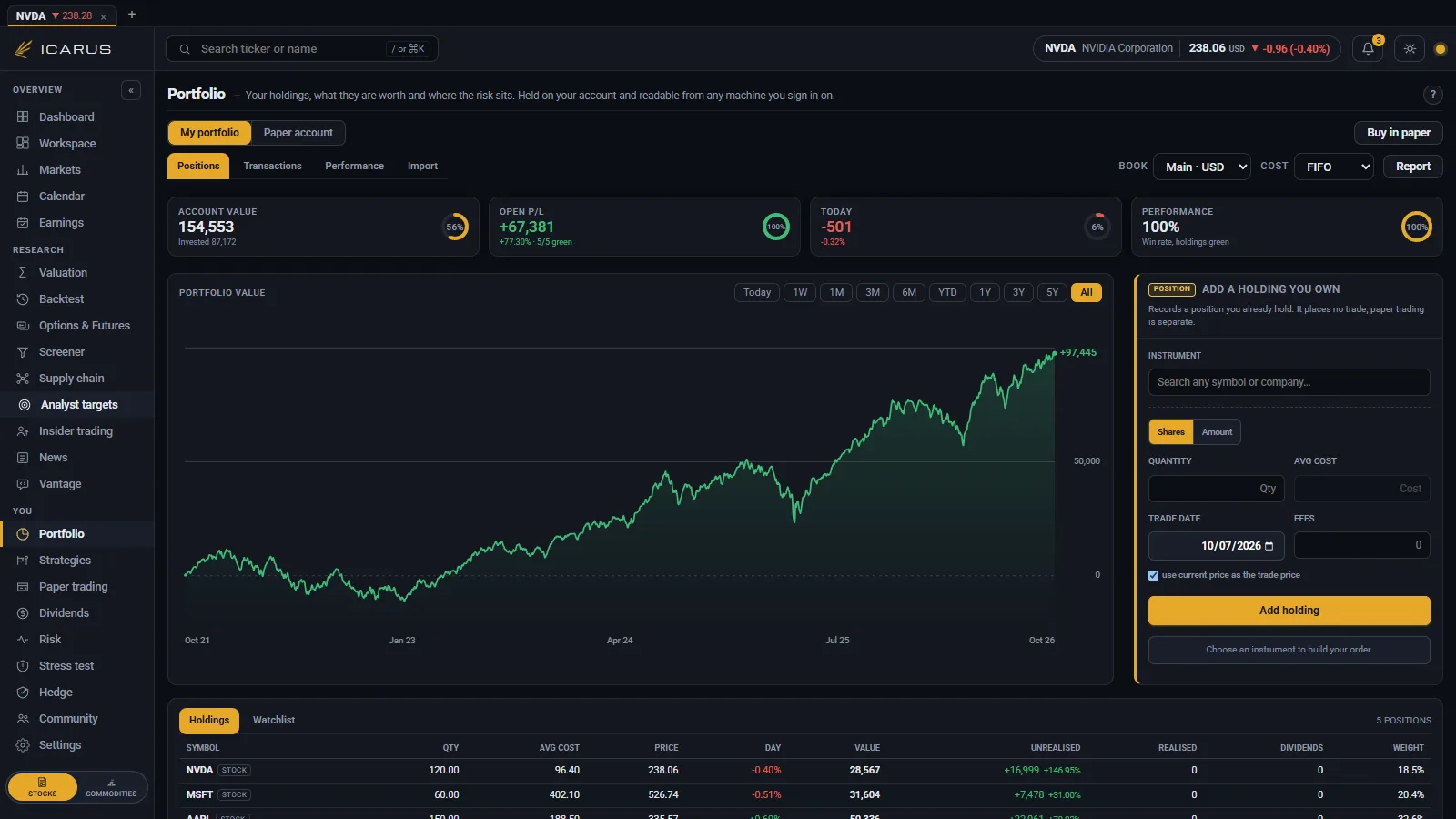Screen dimensions: 1456x819
Task: Open a new tab with plus icon
Action: pos(132,15)
